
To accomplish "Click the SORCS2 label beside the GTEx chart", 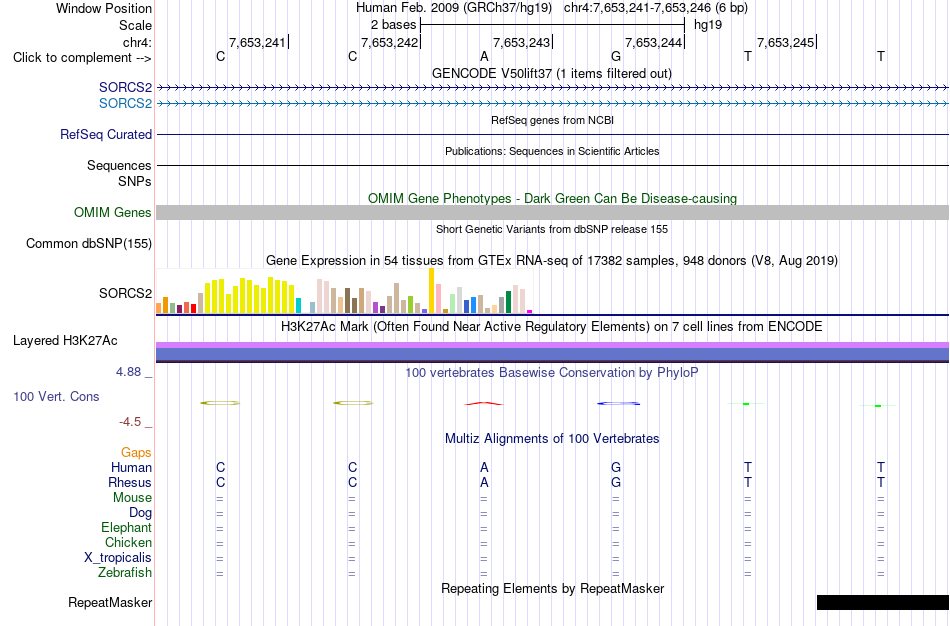I will [125, 293].
